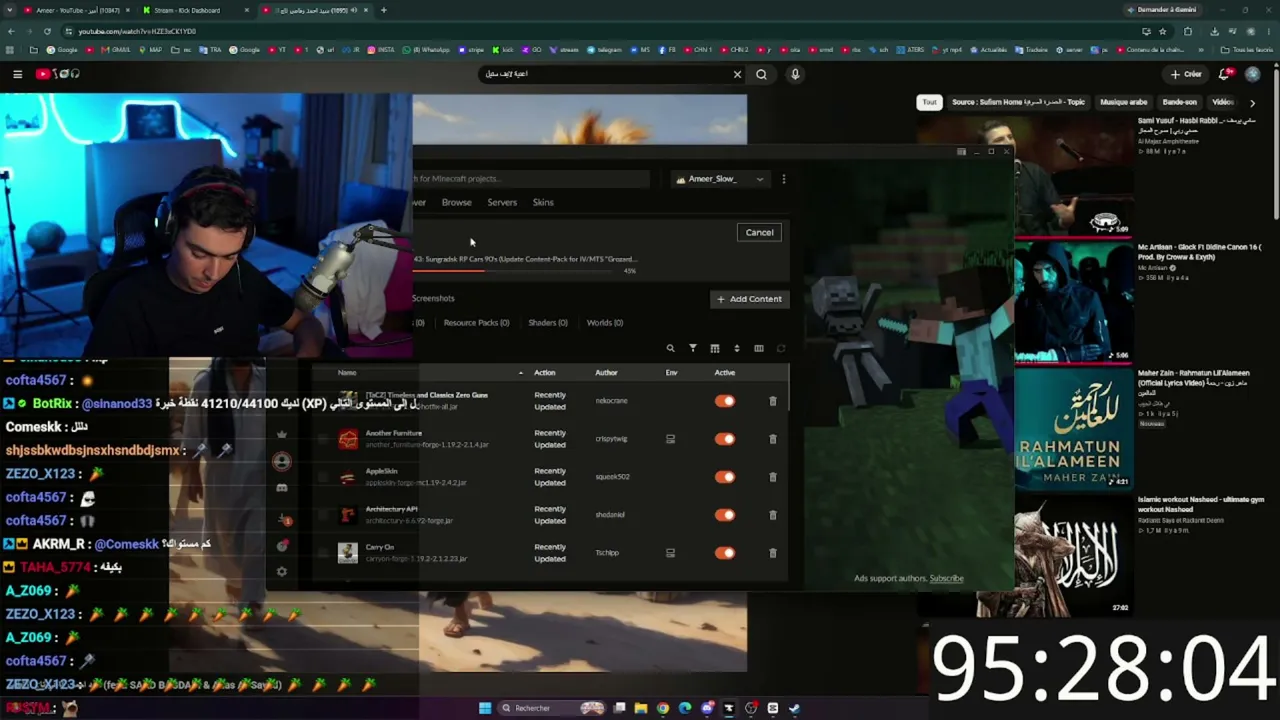Select the Tout filter chip on YouTube

click(x=930, y=102)
